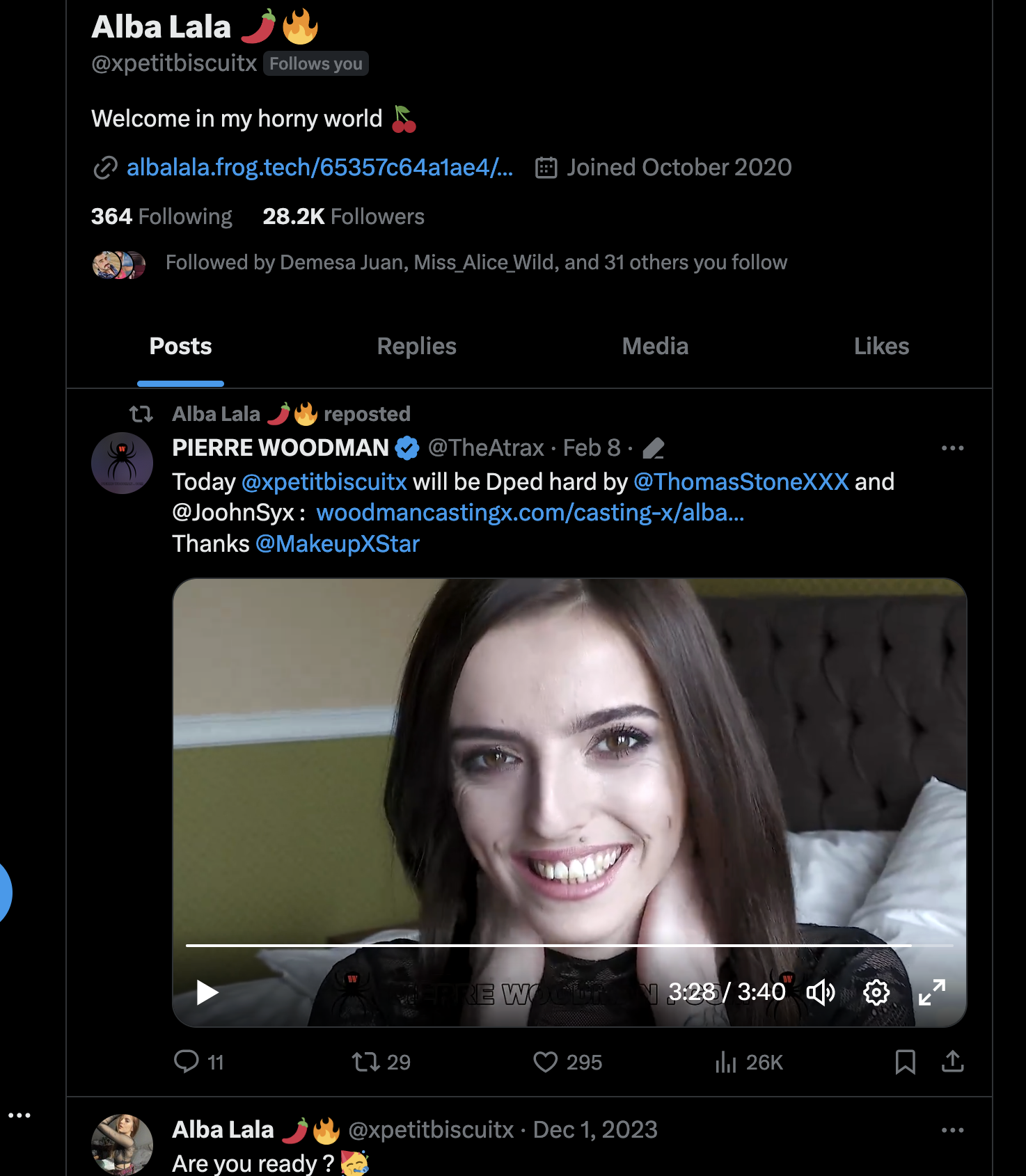Switch to the Media tab
The height and width of the screenshot is (1176, 1026).
click(655, 347)
